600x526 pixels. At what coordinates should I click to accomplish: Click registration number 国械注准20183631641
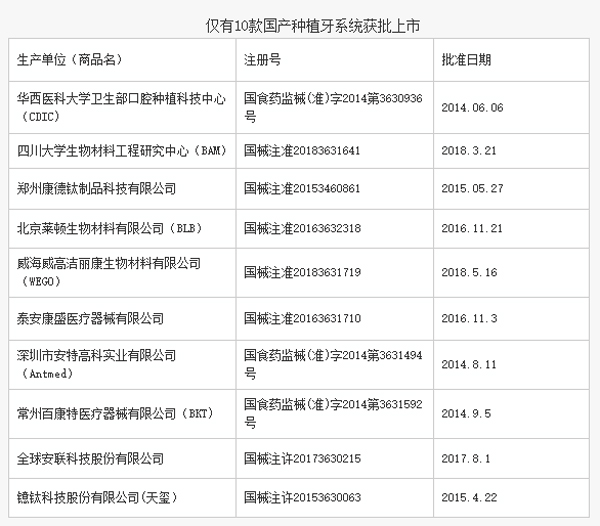tap(302, 151)
